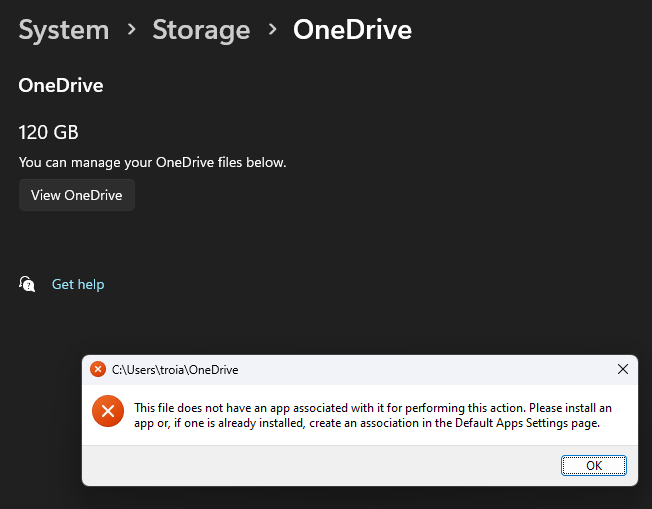The height and width of the screenshot is (509, 652).
Task: Click the manage OneDrive files description text
Action: [152, 162]
